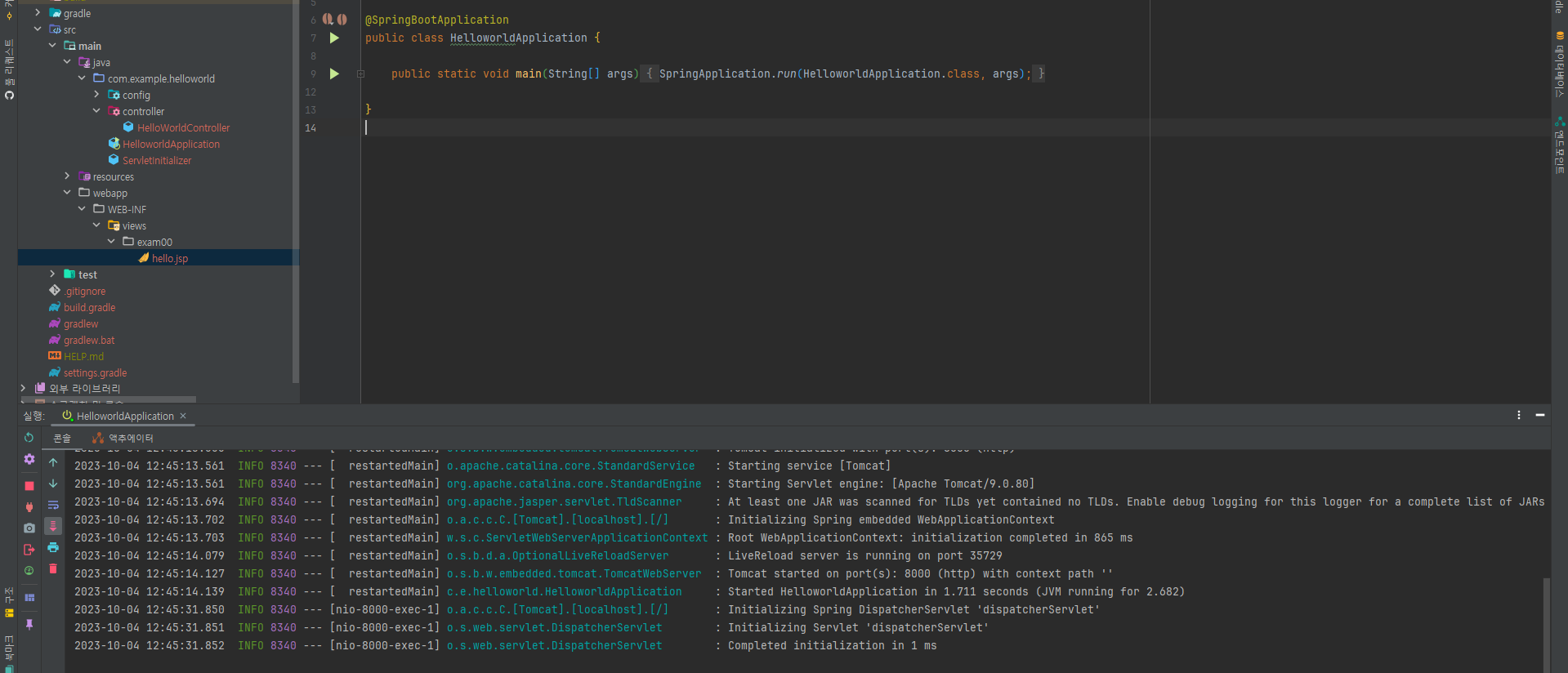Open the 구조 tool window tab
1568x673 pixels.
pos(9,601)
